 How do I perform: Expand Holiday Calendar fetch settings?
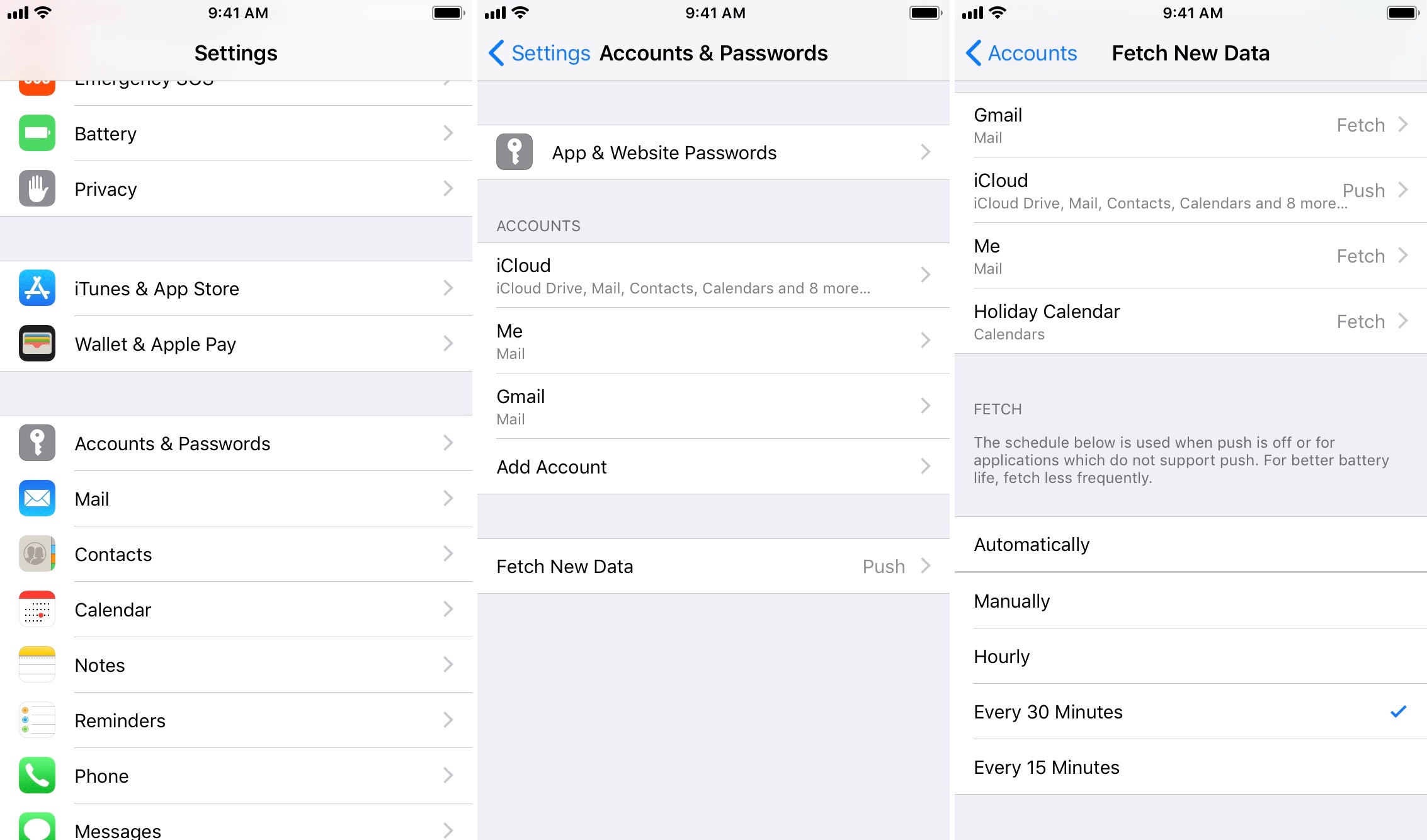[x=1190, y=322]
